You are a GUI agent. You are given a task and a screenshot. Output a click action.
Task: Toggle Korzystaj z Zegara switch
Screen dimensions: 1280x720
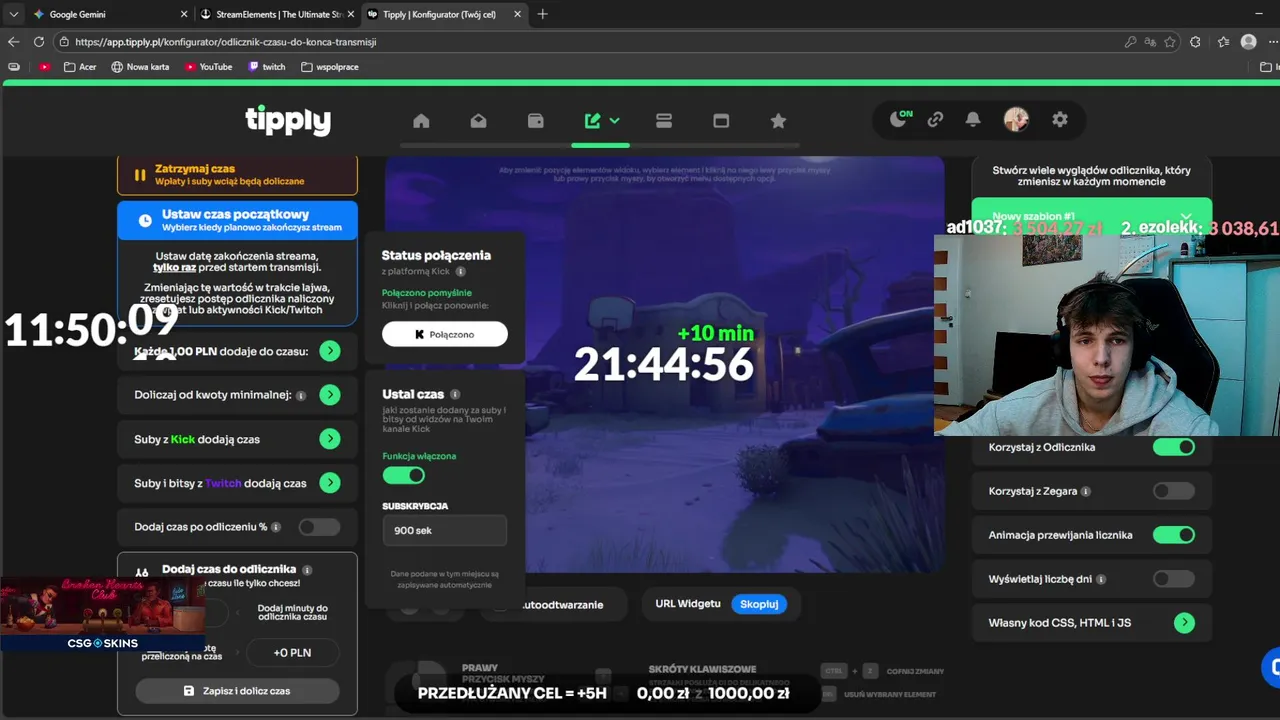[x=1174, y=491]
